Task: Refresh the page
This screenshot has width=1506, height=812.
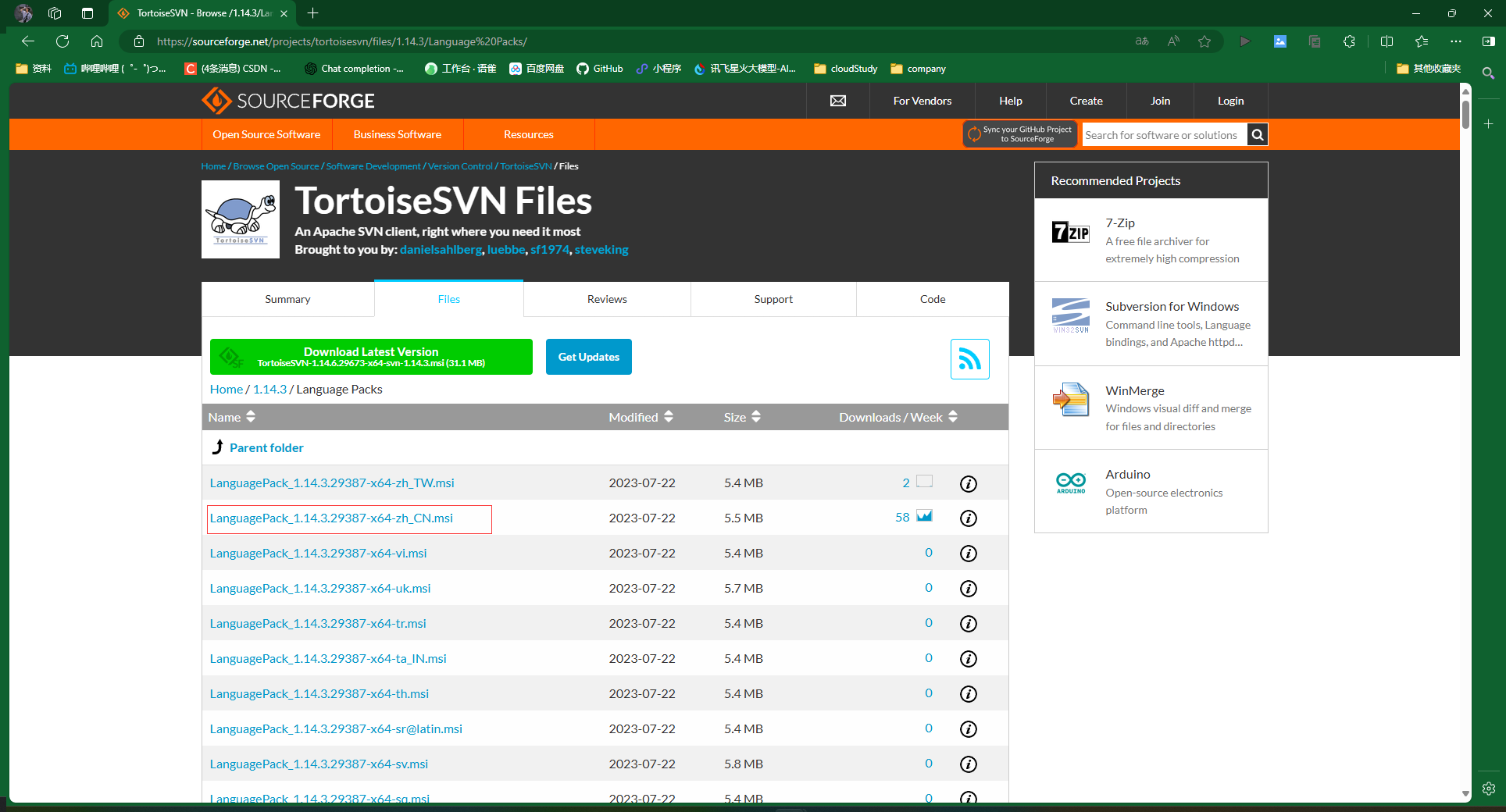Action: pos(62,41)
